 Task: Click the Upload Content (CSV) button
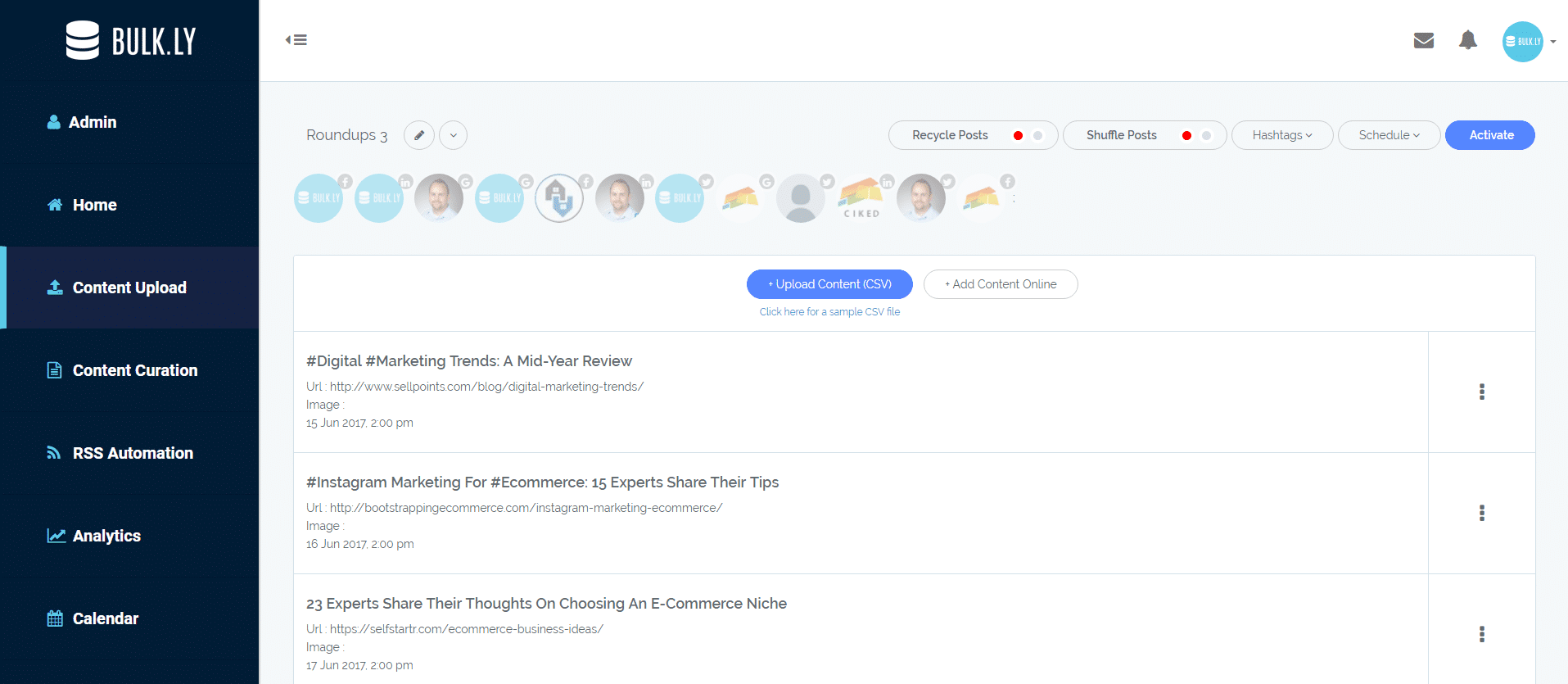point(829,284)
